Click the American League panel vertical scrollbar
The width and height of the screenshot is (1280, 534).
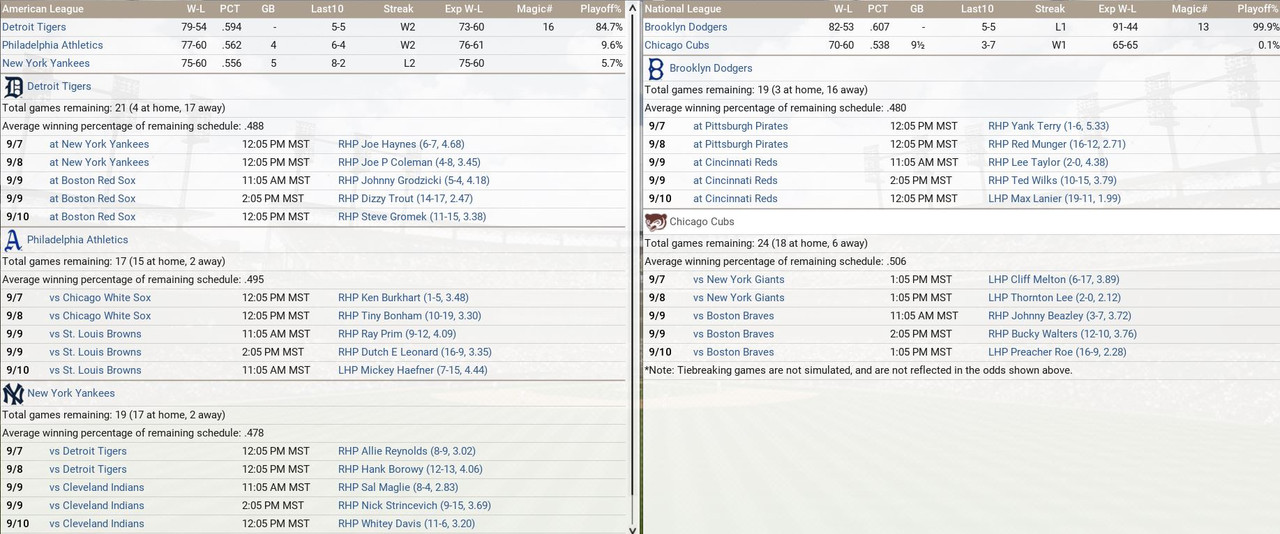[631, 265]
